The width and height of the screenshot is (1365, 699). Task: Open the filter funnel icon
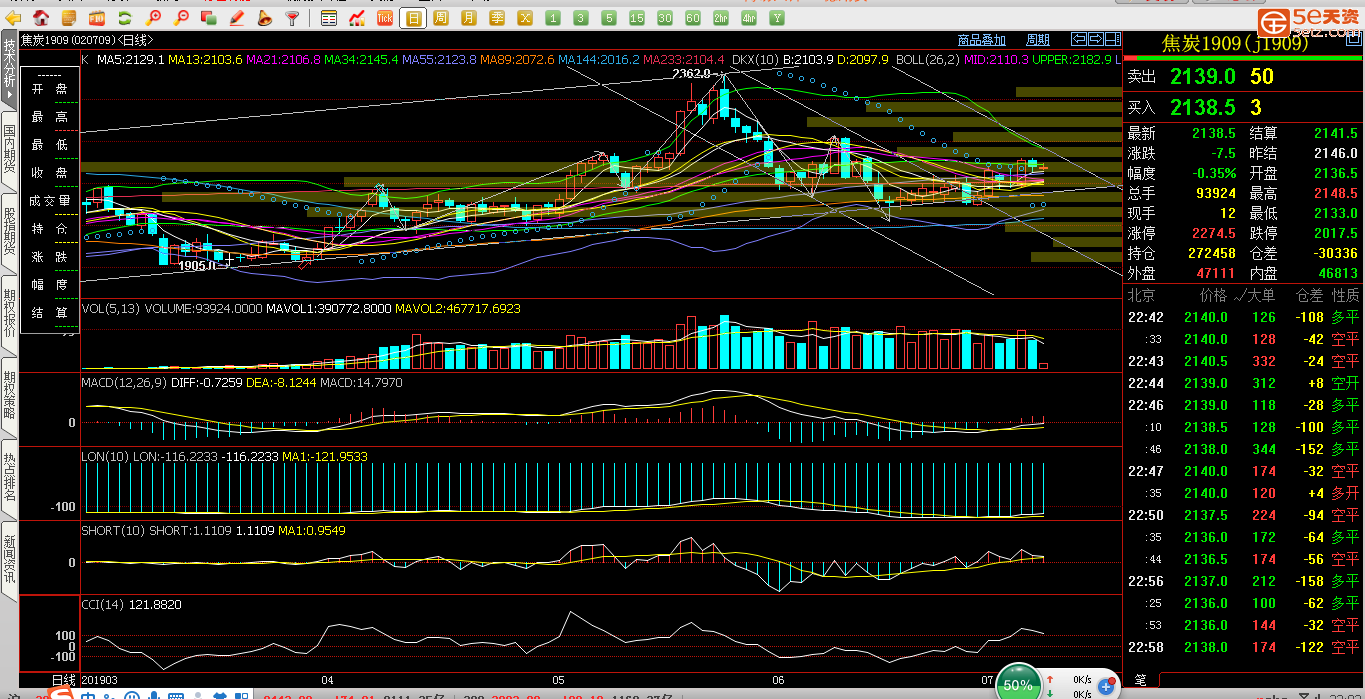(x=292, y=18)
